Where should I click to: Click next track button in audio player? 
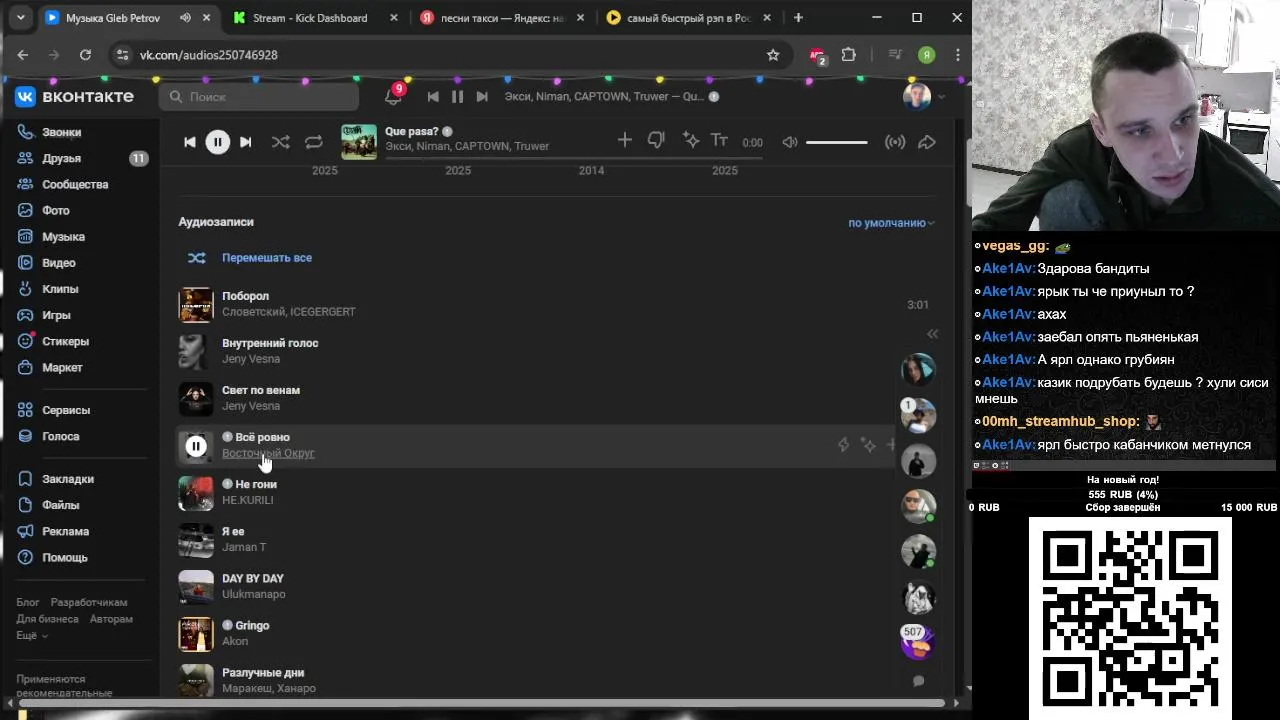245,142
